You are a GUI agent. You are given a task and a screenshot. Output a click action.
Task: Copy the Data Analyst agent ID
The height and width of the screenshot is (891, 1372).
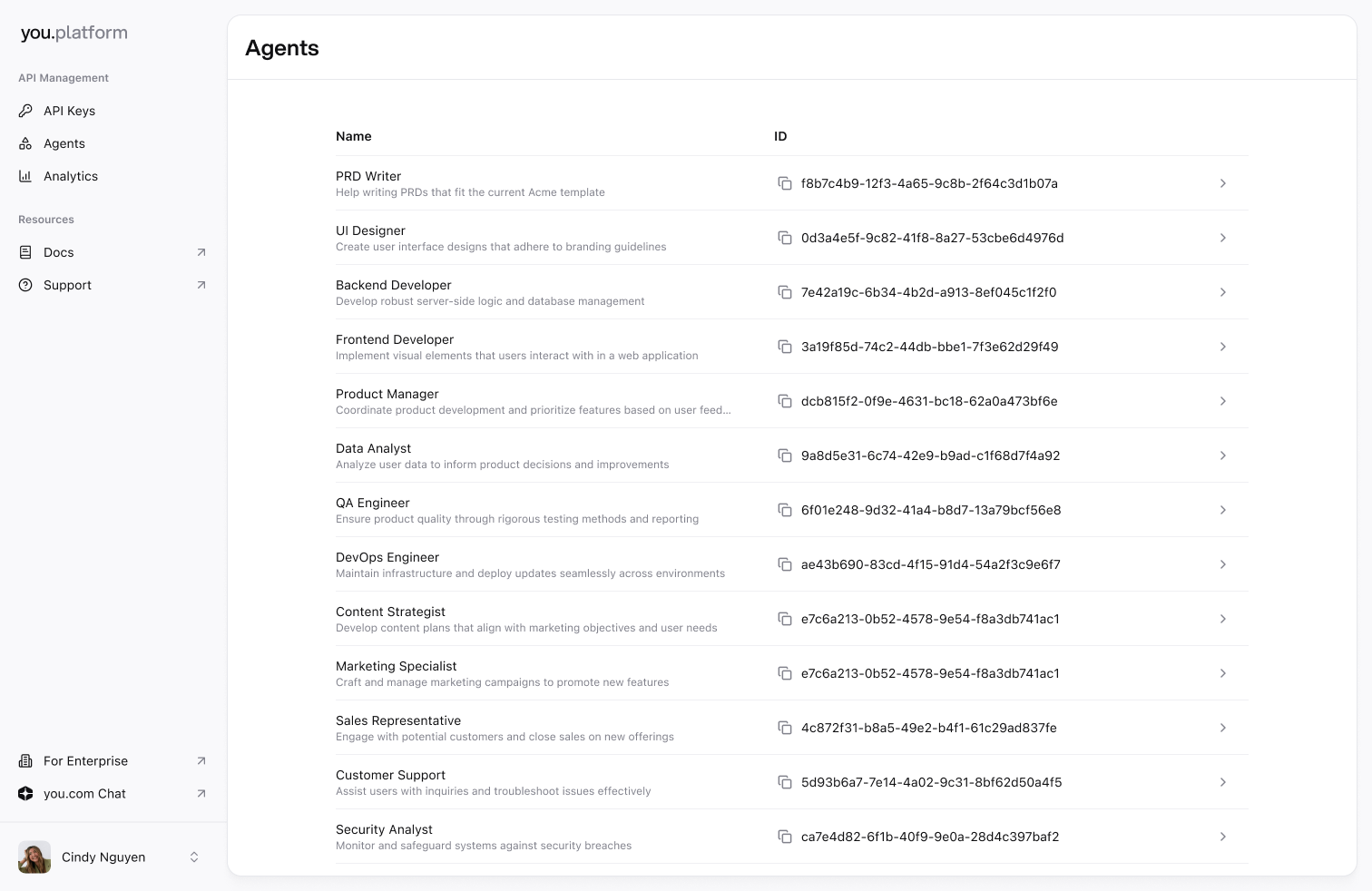point(785,455)
